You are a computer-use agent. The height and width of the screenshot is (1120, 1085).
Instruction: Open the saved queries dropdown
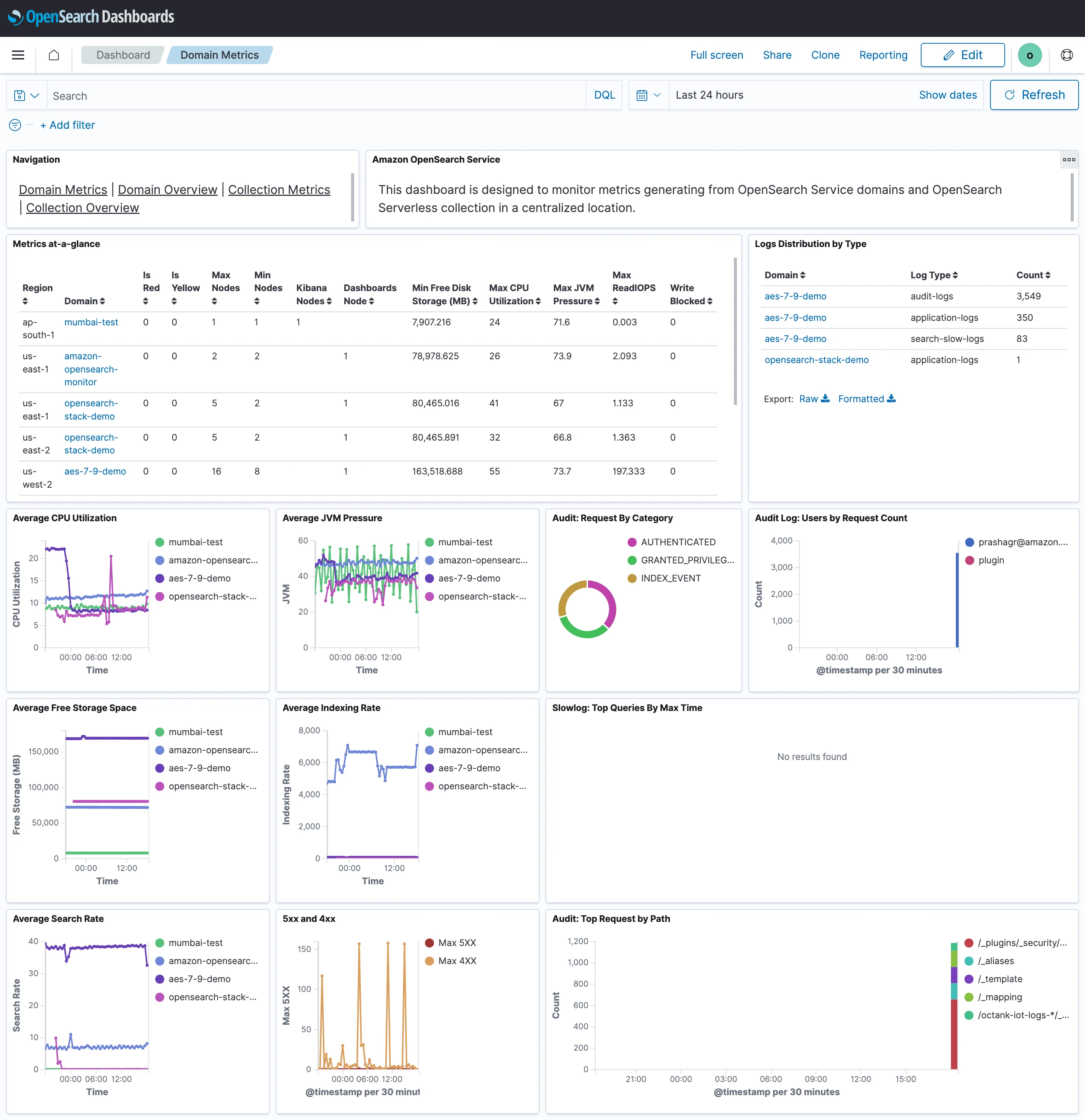(x=27, y=95)
